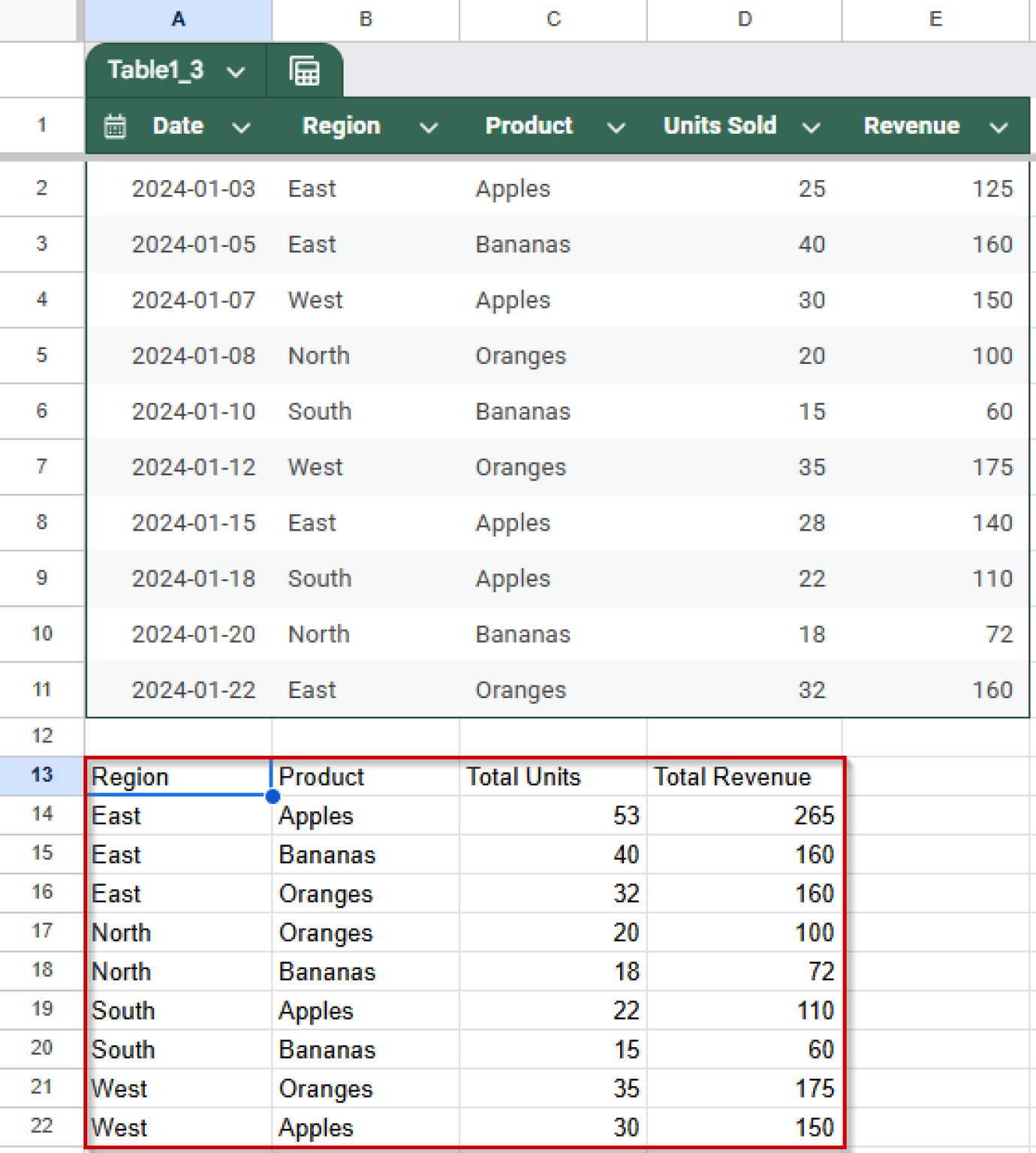Select row 13 by its row number

(x=41, y=775)
